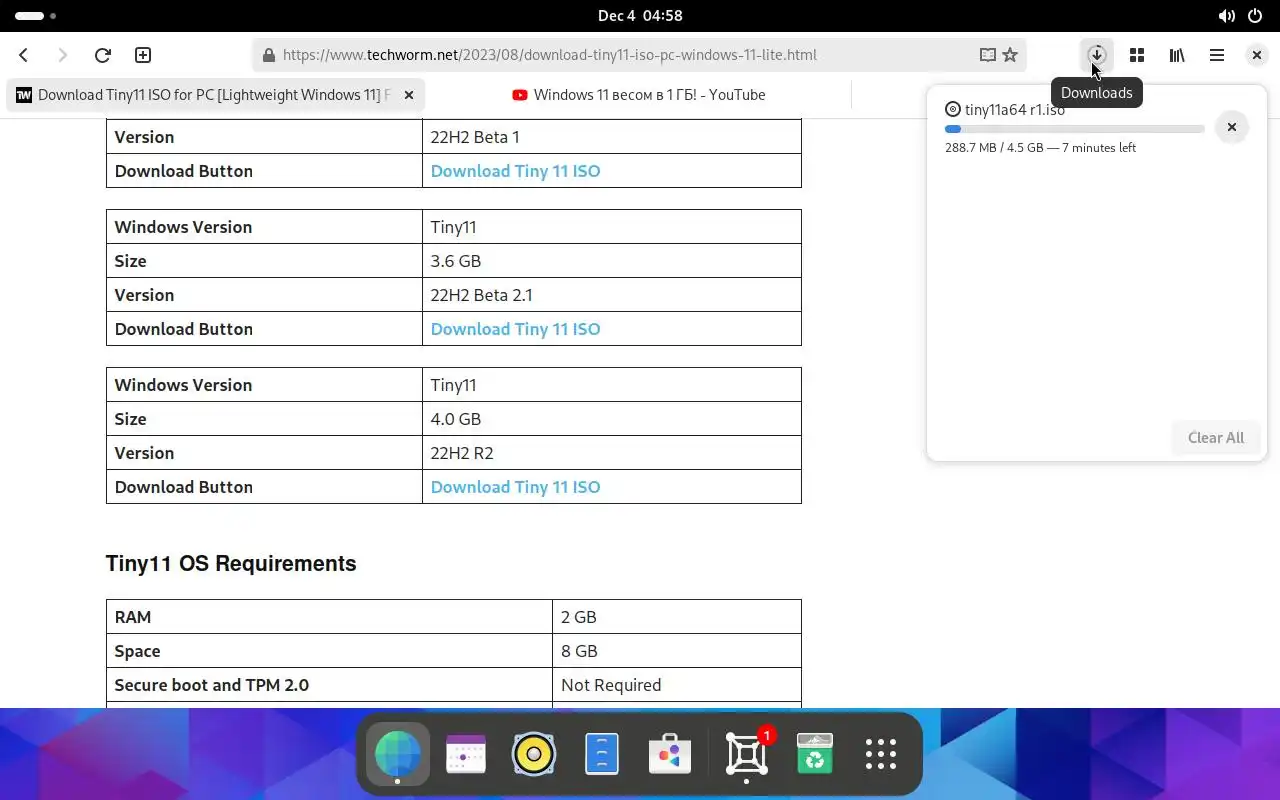Viewport: 1280px width, 800px height.
Task: Open the Downloads toolbar button
Action: point(1097,55)
